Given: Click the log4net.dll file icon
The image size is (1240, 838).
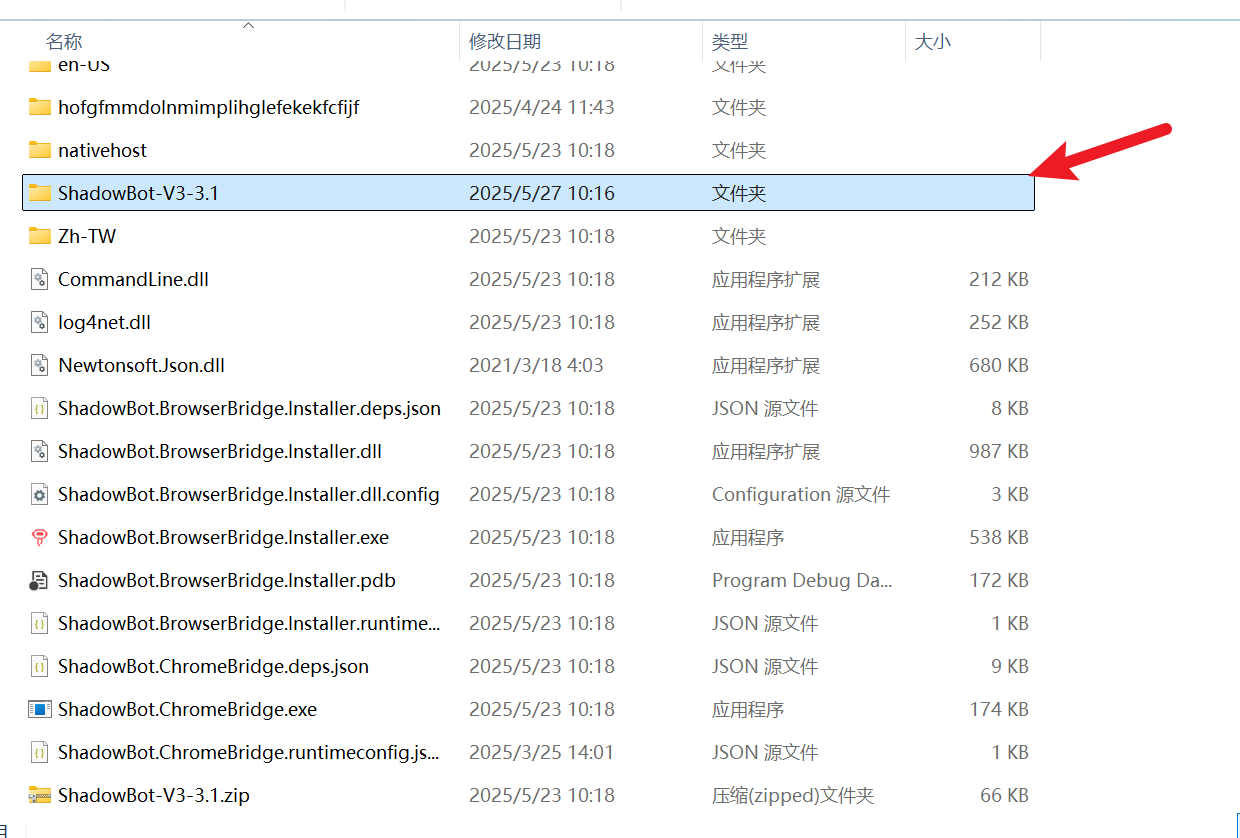Looking at the screenshot, I should pyautogui.click(x=40, y=322).
